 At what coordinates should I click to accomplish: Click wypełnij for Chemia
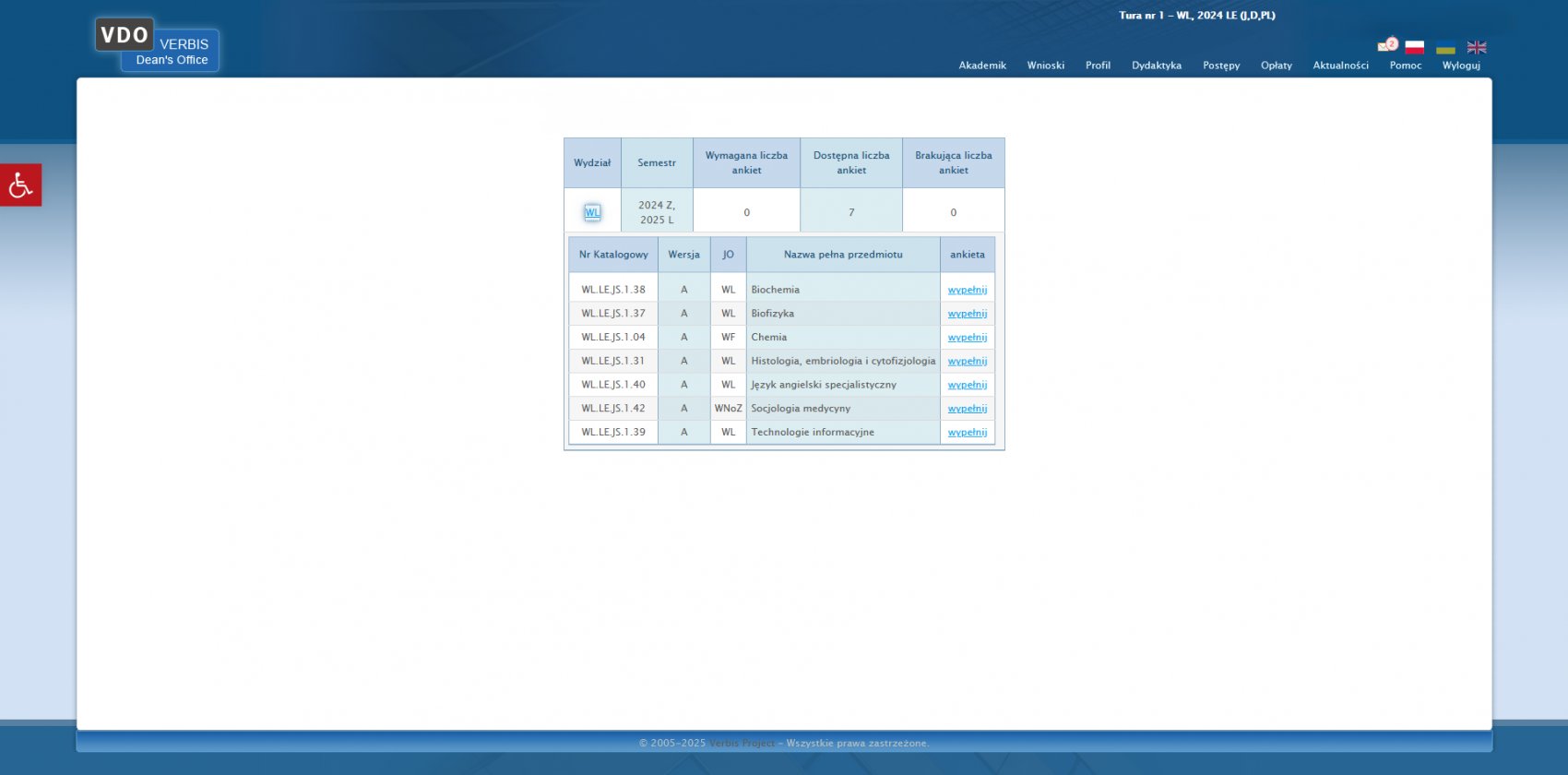tap(967, 338)
